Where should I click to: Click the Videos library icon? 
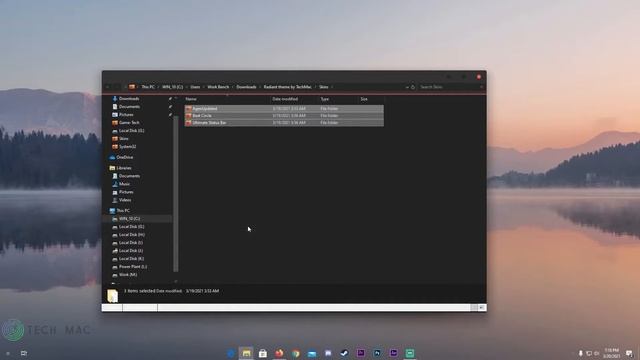click(x=115, y=200)
